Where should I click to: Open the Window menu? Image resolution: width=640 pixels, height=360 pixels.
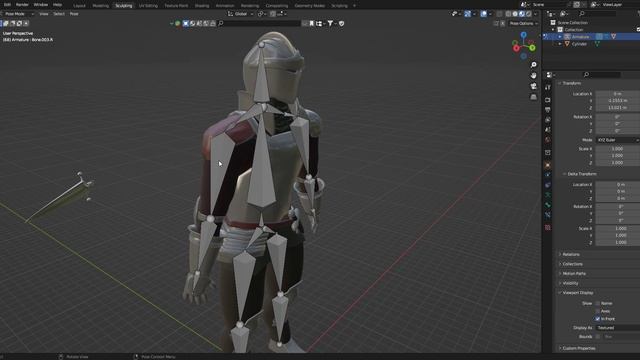click(x=41, y=4)
